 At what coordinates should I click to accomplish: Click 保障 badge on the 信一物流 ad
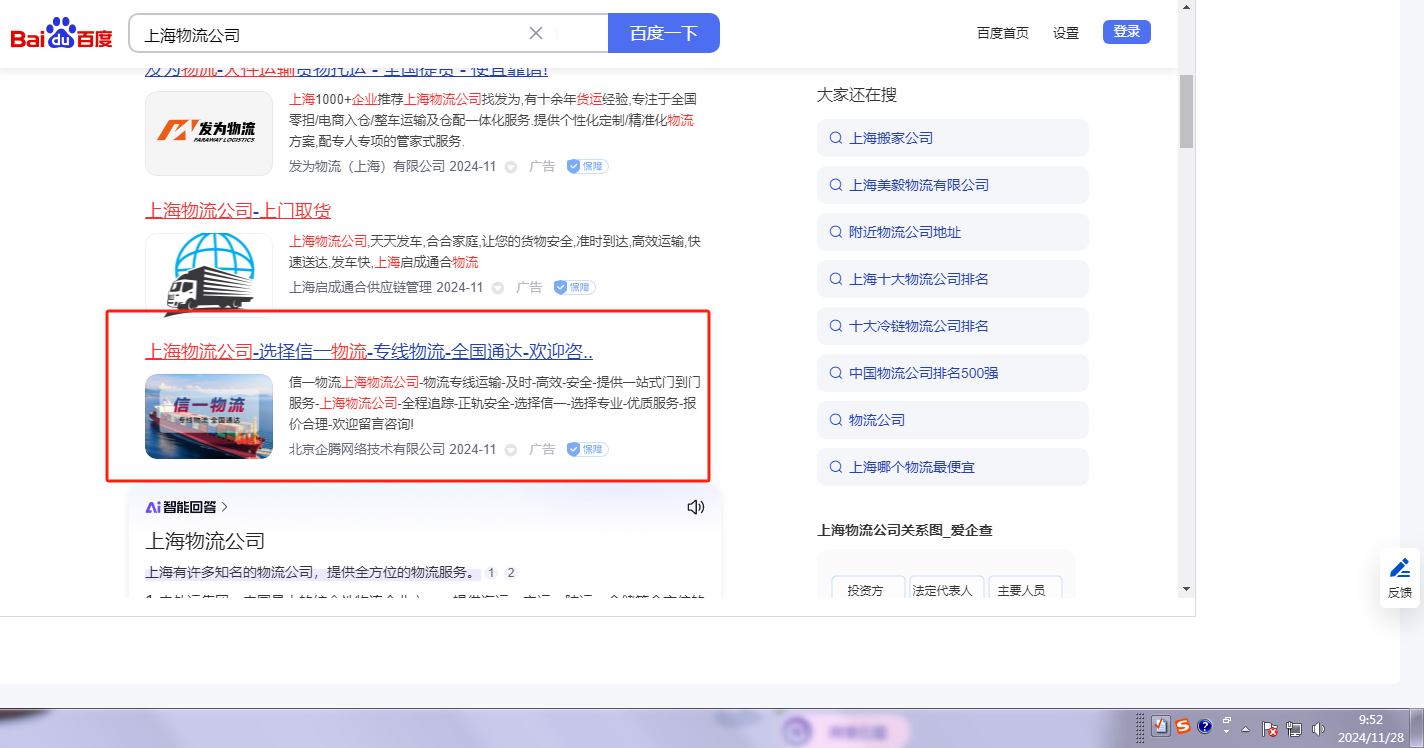588,449
